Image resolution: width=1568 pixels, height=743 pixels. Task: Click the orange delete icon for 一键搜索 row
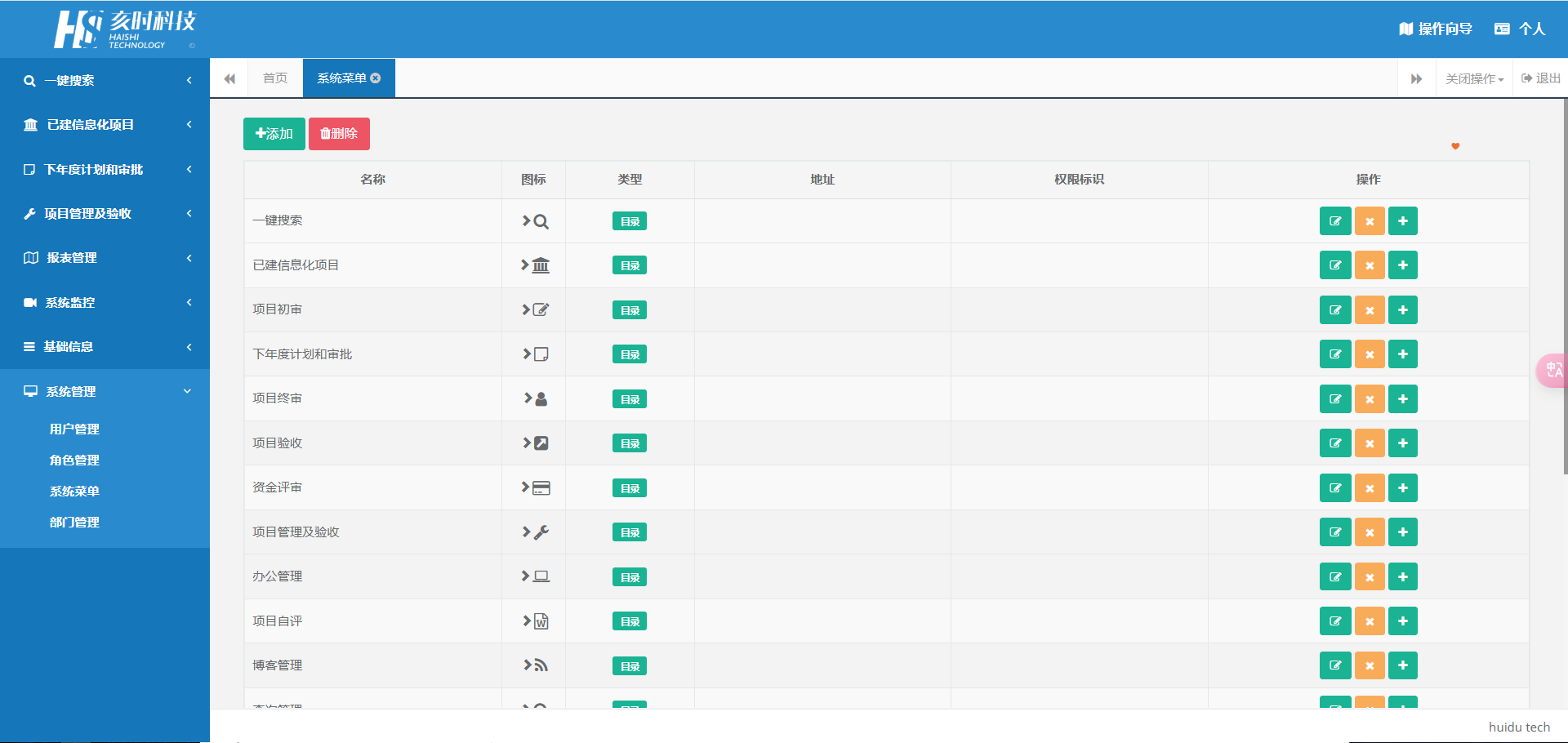tap(1370, 221)
